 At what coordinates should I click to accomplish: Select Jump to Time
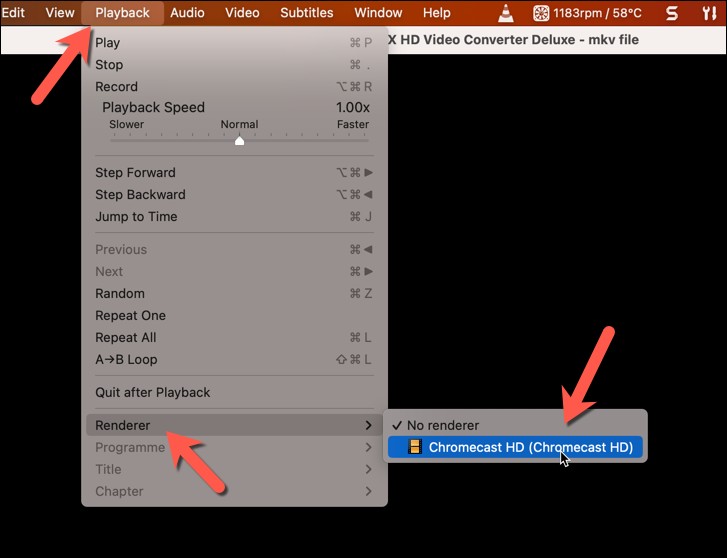(234, 216)
